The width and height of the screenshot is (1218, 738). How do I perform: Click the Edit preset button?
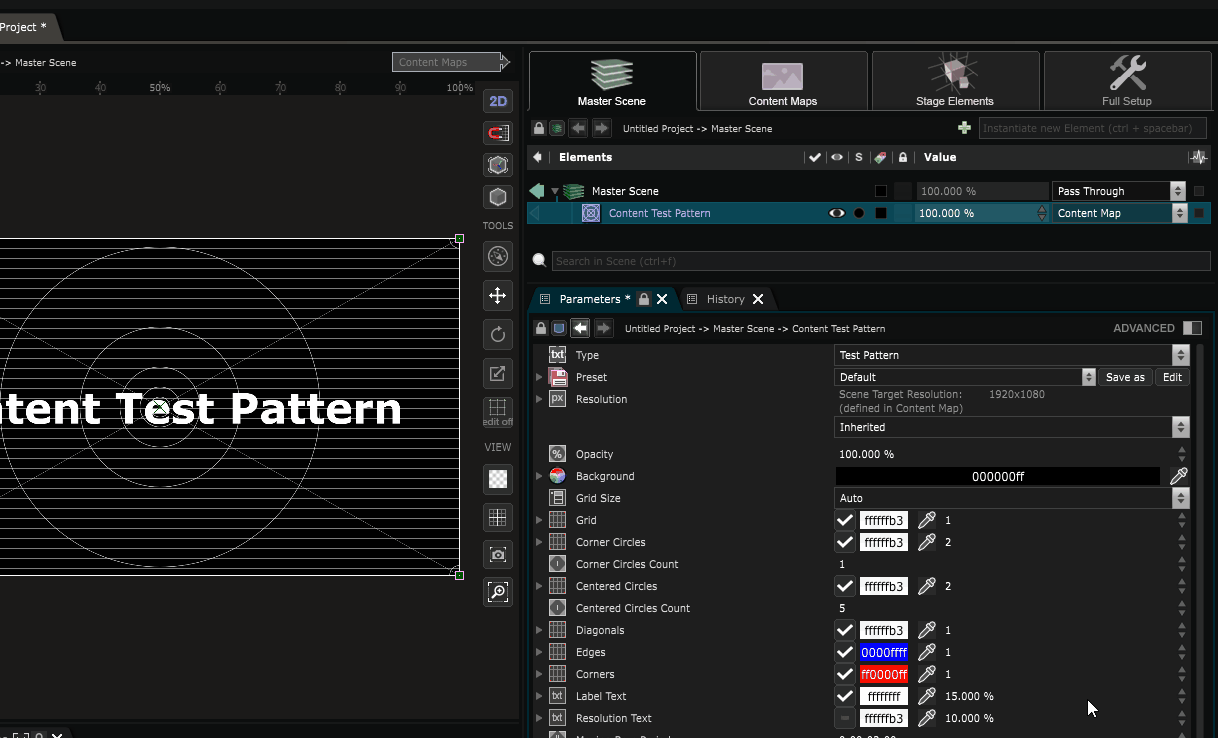[x=1172, y=377]
